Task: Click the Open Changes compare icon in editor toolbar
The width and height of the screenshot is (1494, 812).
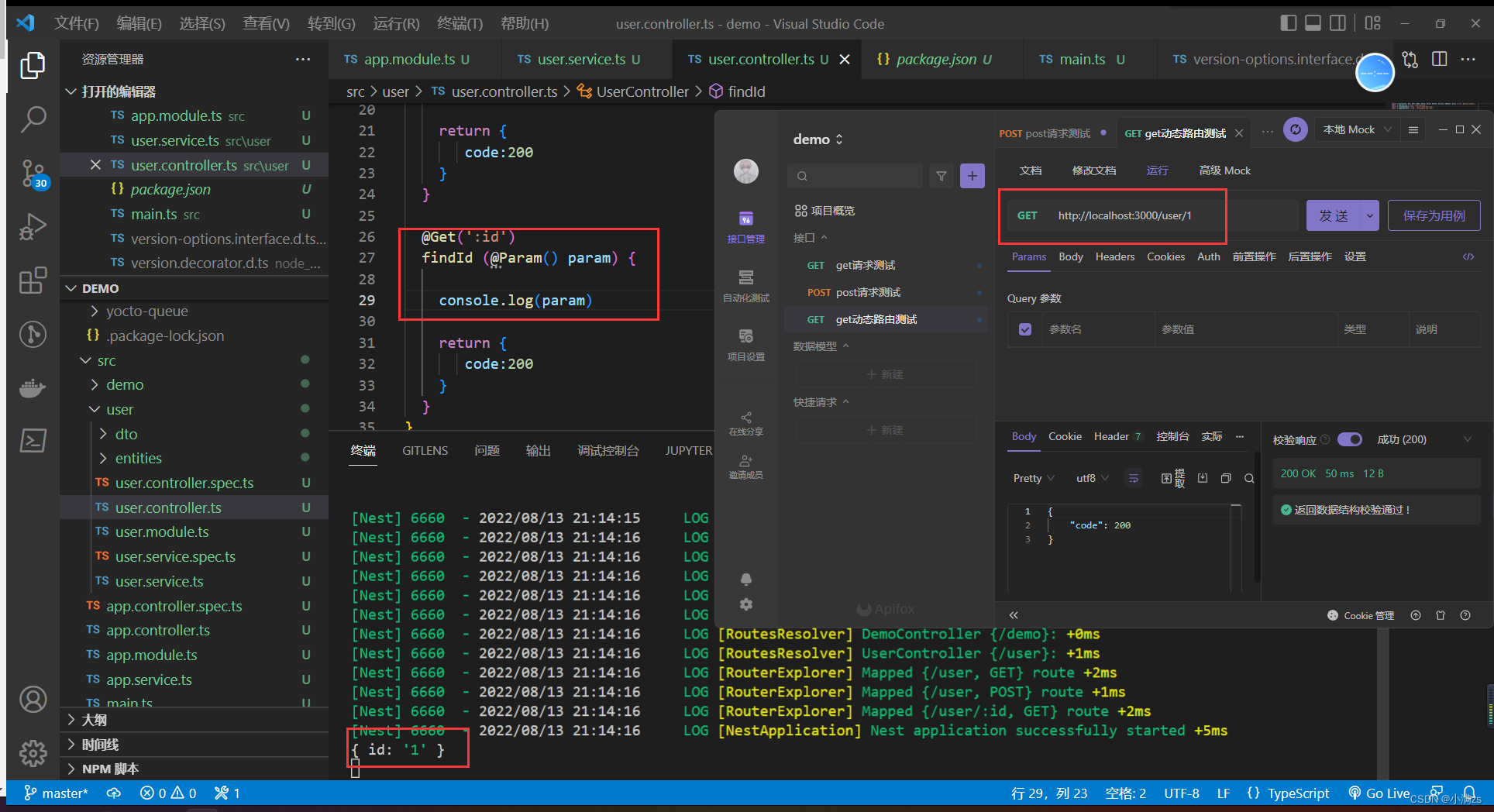Action: tap(1410, 59)
